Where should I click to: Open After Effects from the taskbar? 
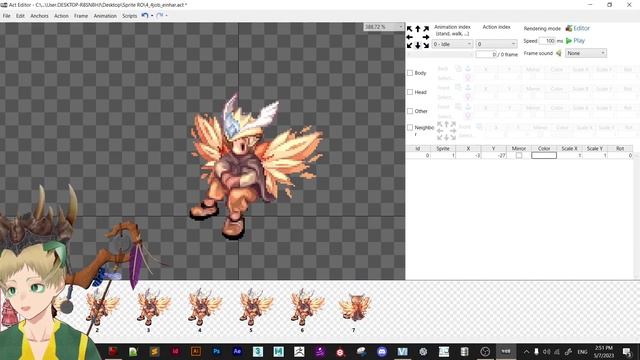[237, 351]
